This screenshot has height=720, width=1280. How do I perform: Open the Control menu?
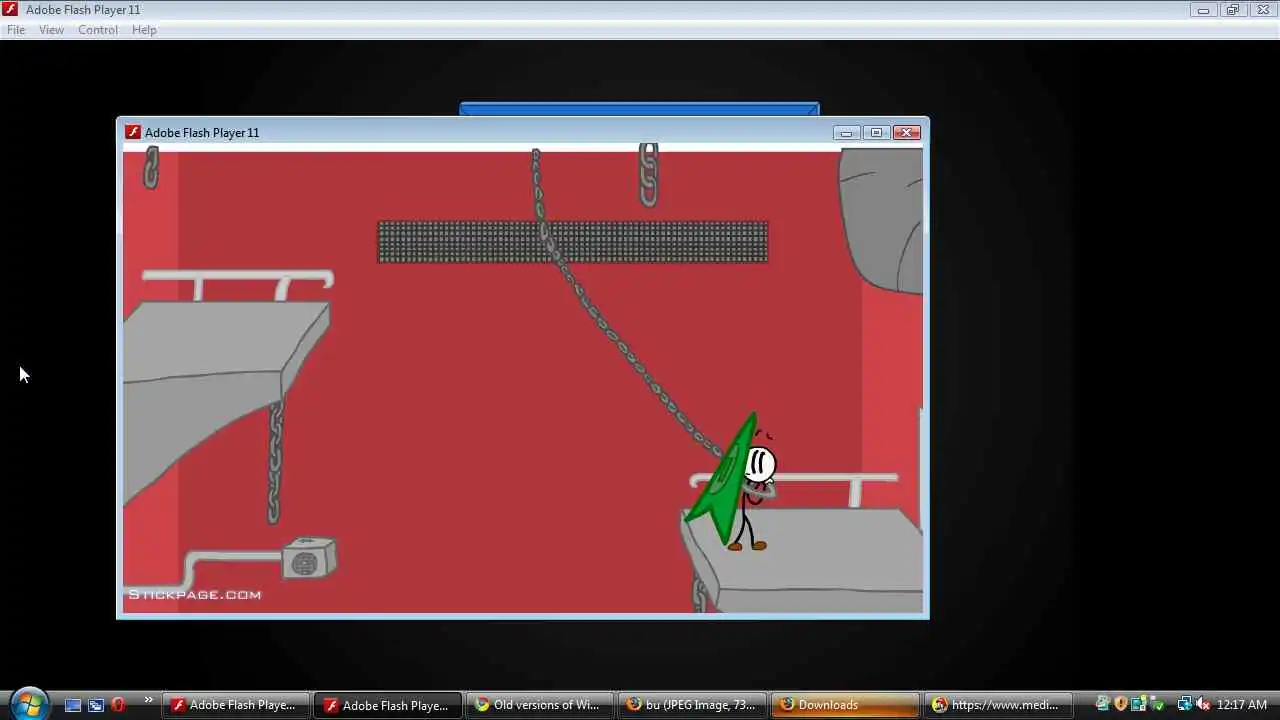(x=98, y=30)
